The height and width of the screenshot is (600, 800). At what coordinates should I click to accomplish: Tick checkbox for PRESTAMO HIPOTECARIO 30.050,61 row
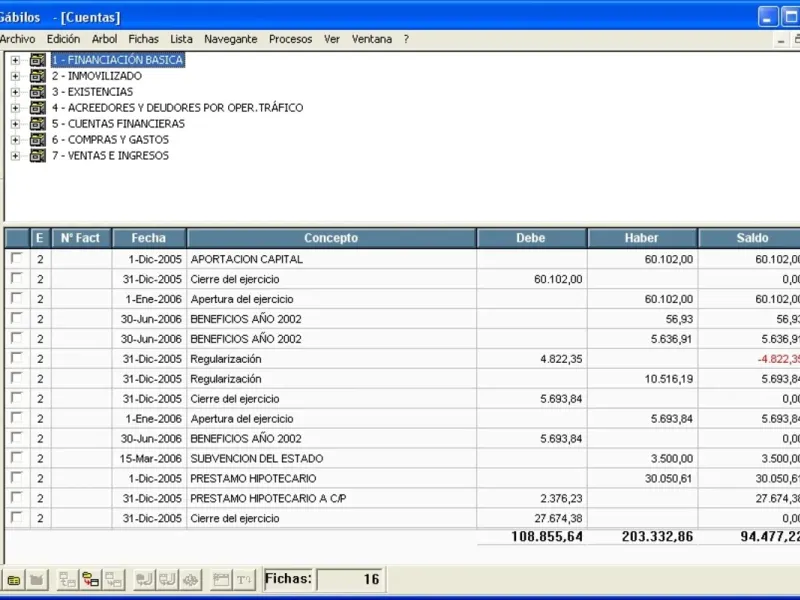(x=17, y=477)
